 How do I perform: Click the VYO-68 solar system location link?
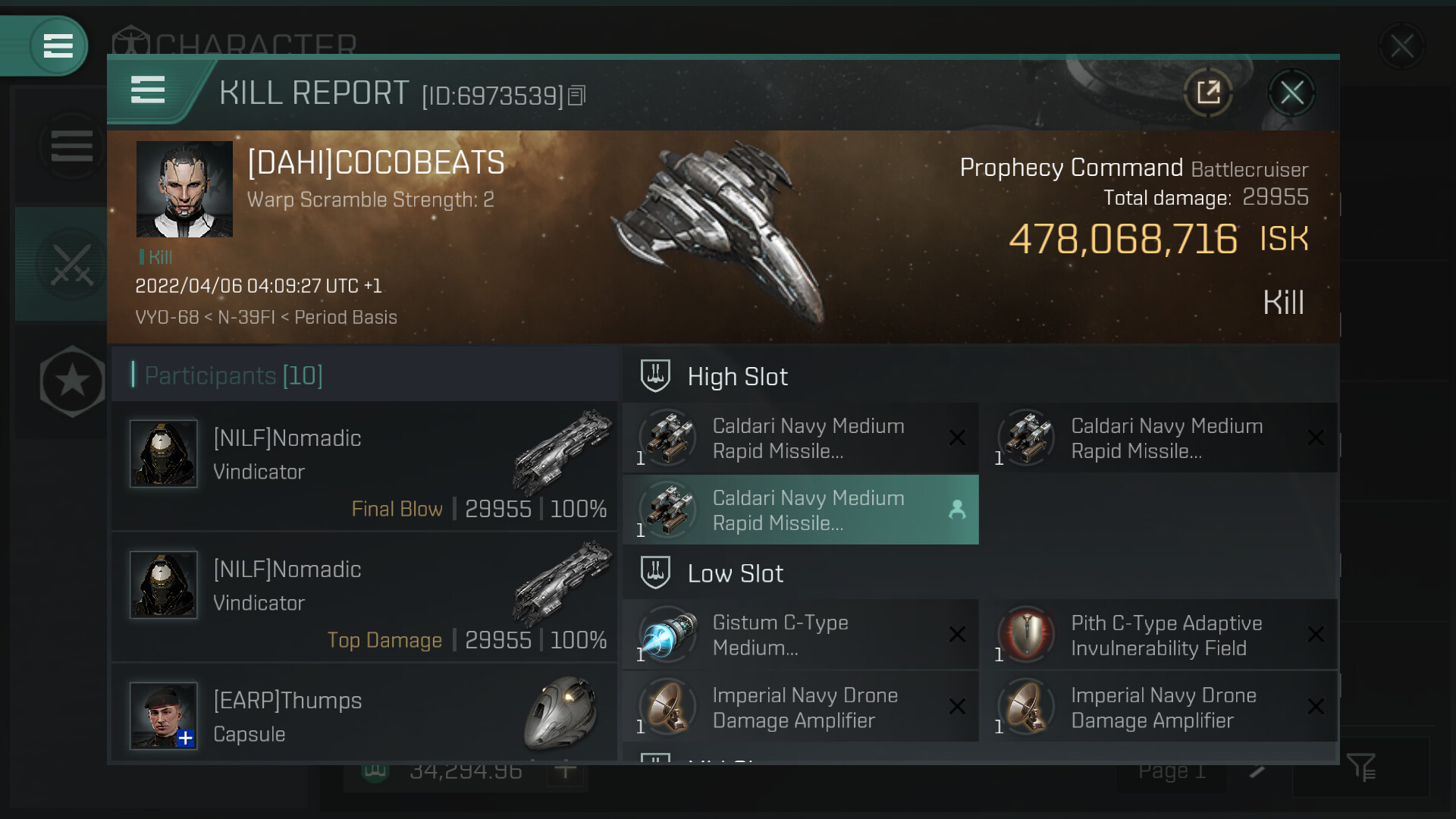click(x=167, y=317)
